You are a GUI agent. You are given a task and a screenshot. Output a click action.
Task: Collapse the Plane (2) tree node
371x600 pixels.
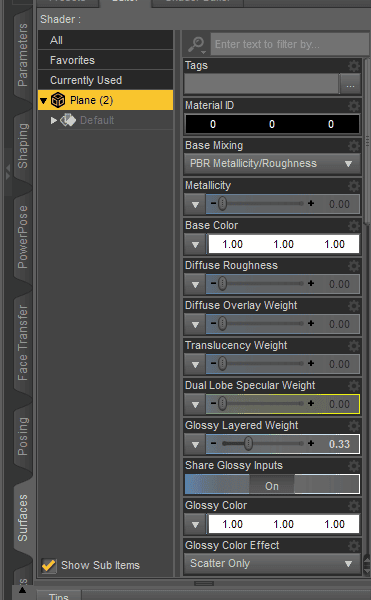coord(44,101)
